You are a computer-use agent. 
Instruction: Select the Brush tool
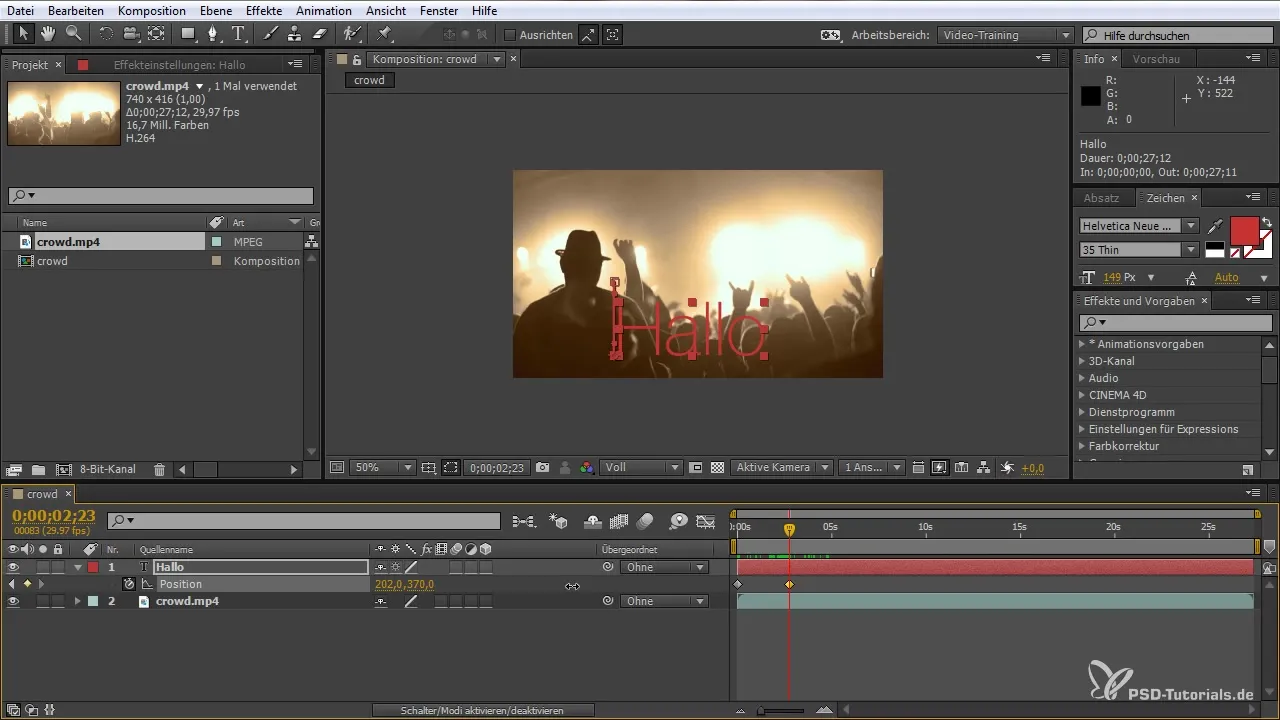pyautogui.click(x=270, y=34)
